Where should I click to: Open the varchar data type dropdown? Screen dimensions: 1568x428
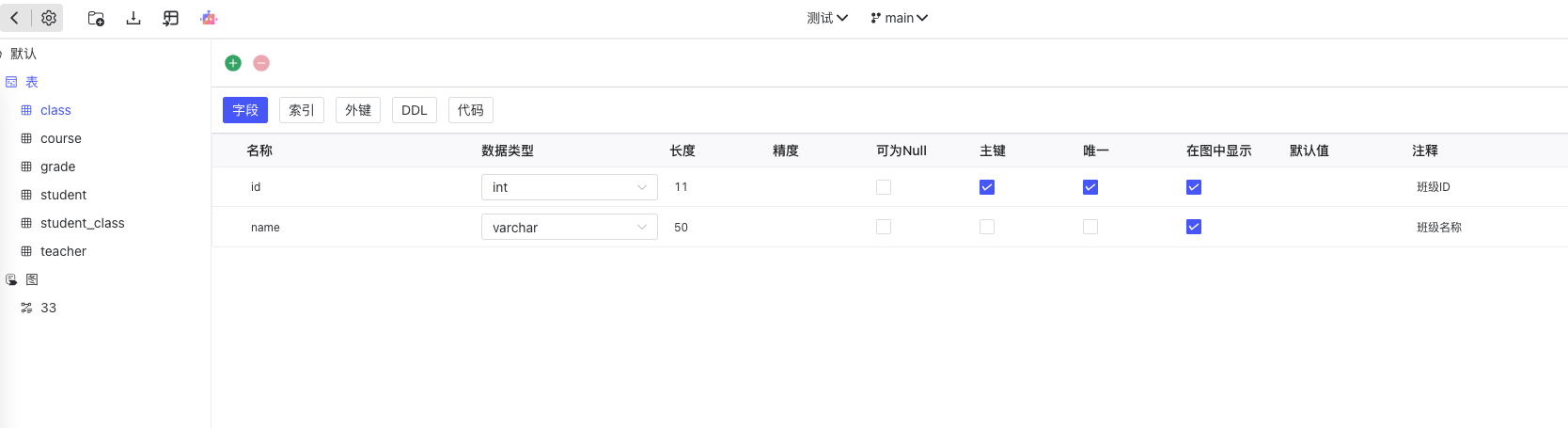pos(570,227)
